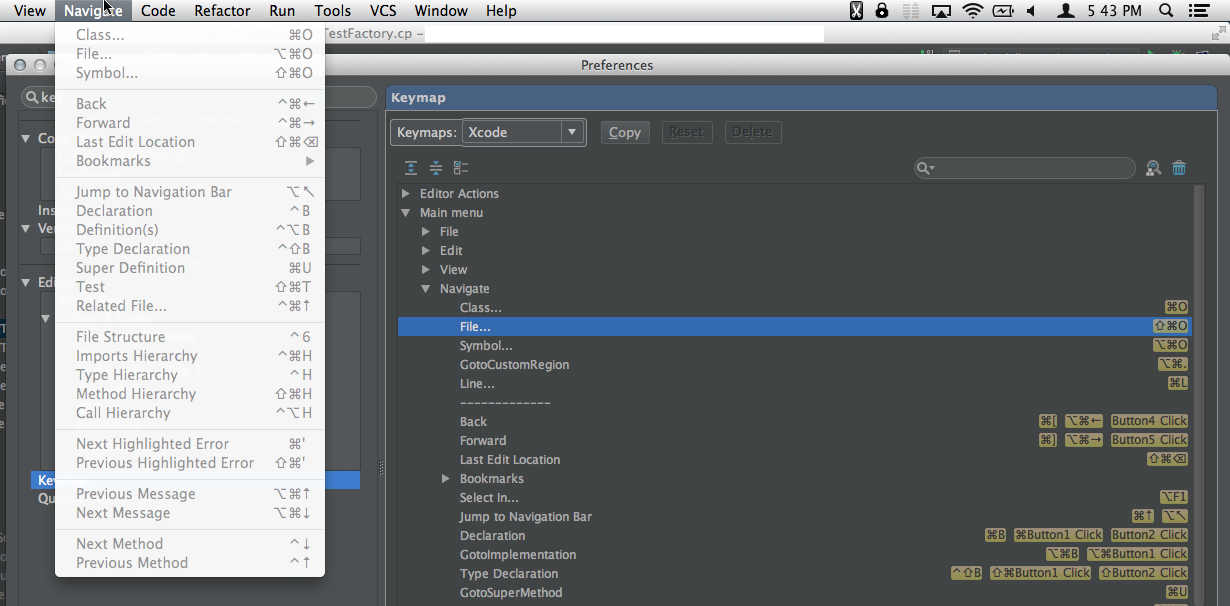Viewport: 1230px width, 606px height.
Task: Choose Next Method in Navigate menu
Action: coord(190,544)
